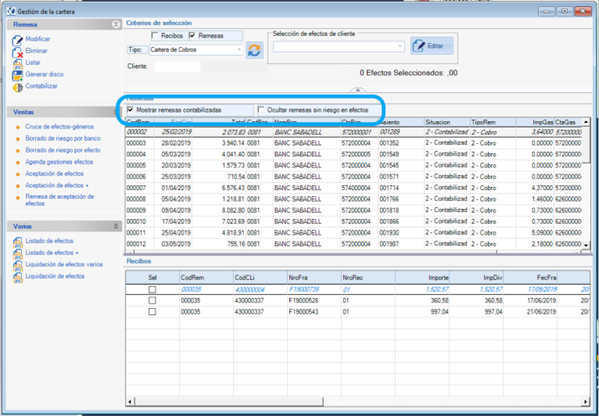The width and height of the screenshot is (599, 416).
Task: Open Remesa de aceptación de efectos link
Action: pyautogui.click(x=60, y=200)
